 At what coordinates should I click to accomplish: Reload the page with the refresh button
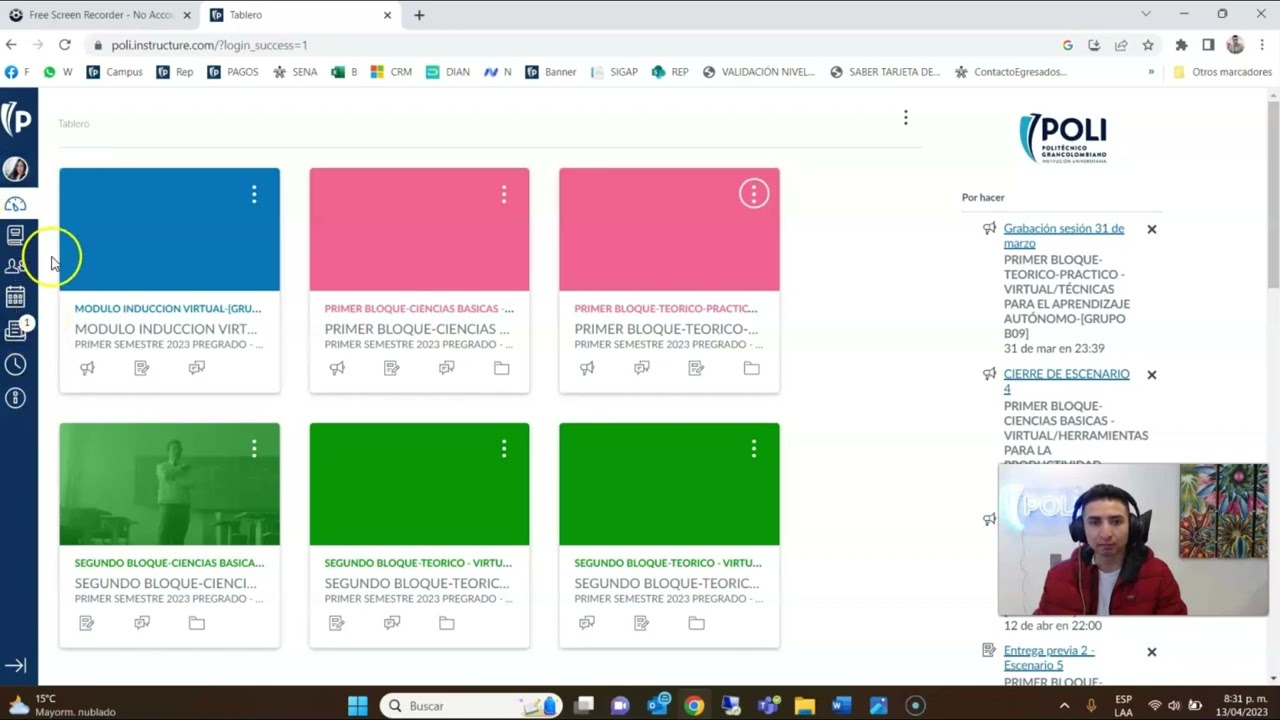[64, 45]
